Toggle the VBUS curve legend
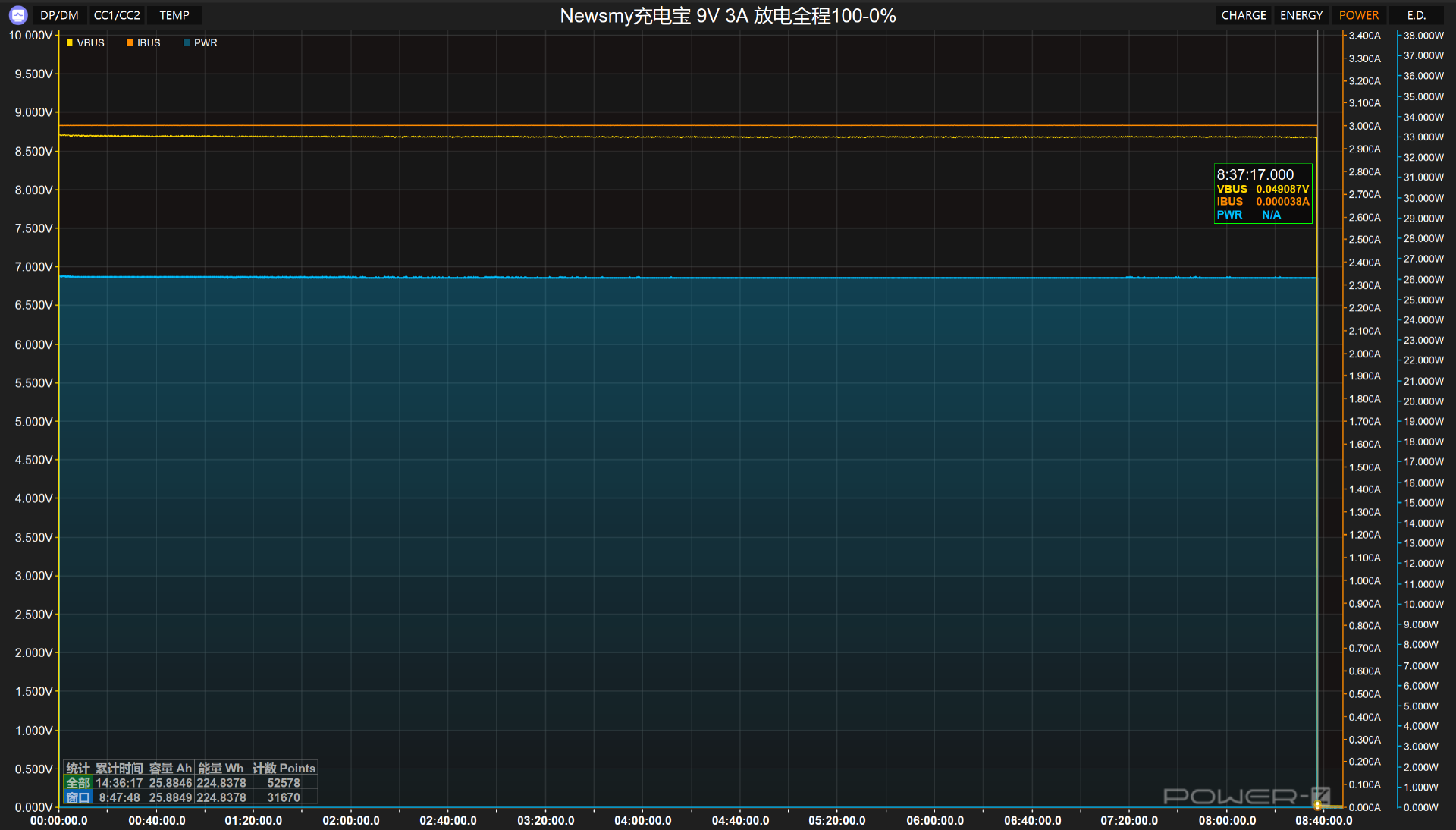 click(x=86, y=42)
